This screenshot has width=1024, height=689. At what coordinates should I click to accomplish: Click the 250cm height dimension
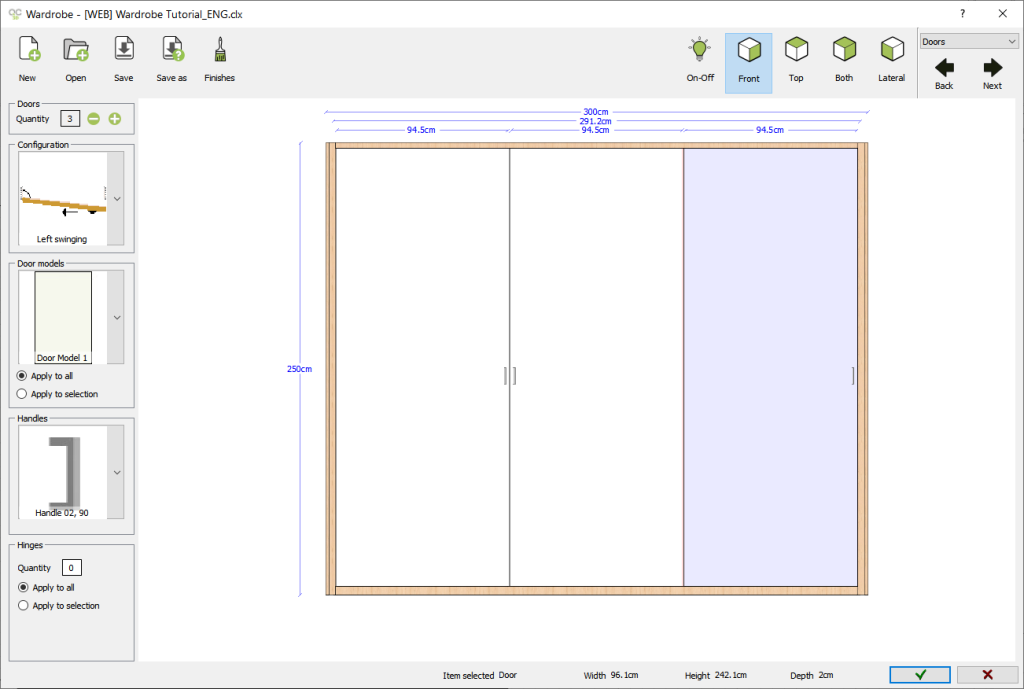tap(299, 369)
